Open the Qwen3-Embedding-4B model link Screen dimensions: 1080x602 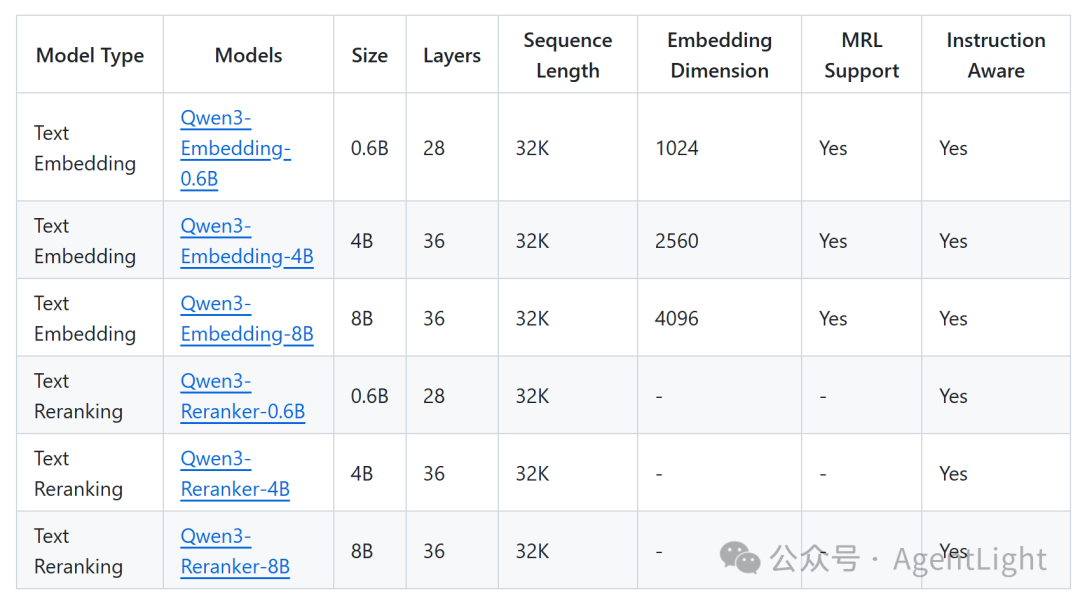pos(247,240)
